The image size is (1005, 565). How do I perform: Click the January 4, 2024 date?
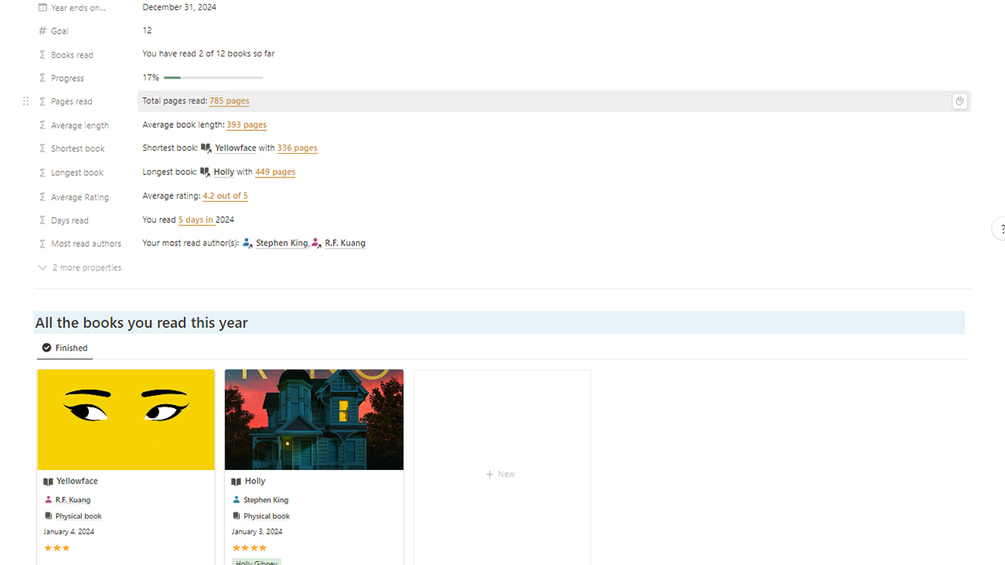(69, 532)
